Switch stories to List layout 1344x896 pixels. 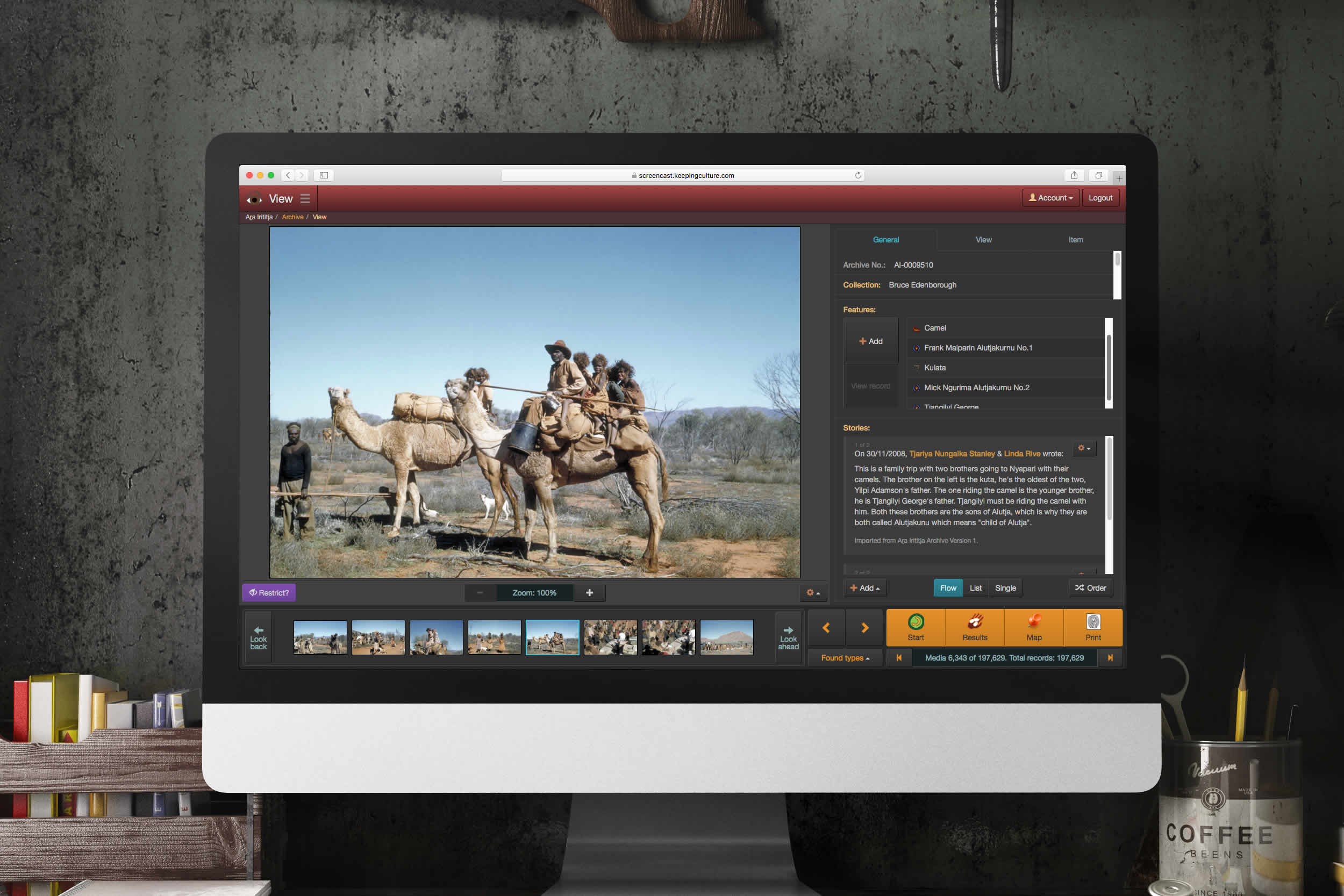click(x=975, y=588)
